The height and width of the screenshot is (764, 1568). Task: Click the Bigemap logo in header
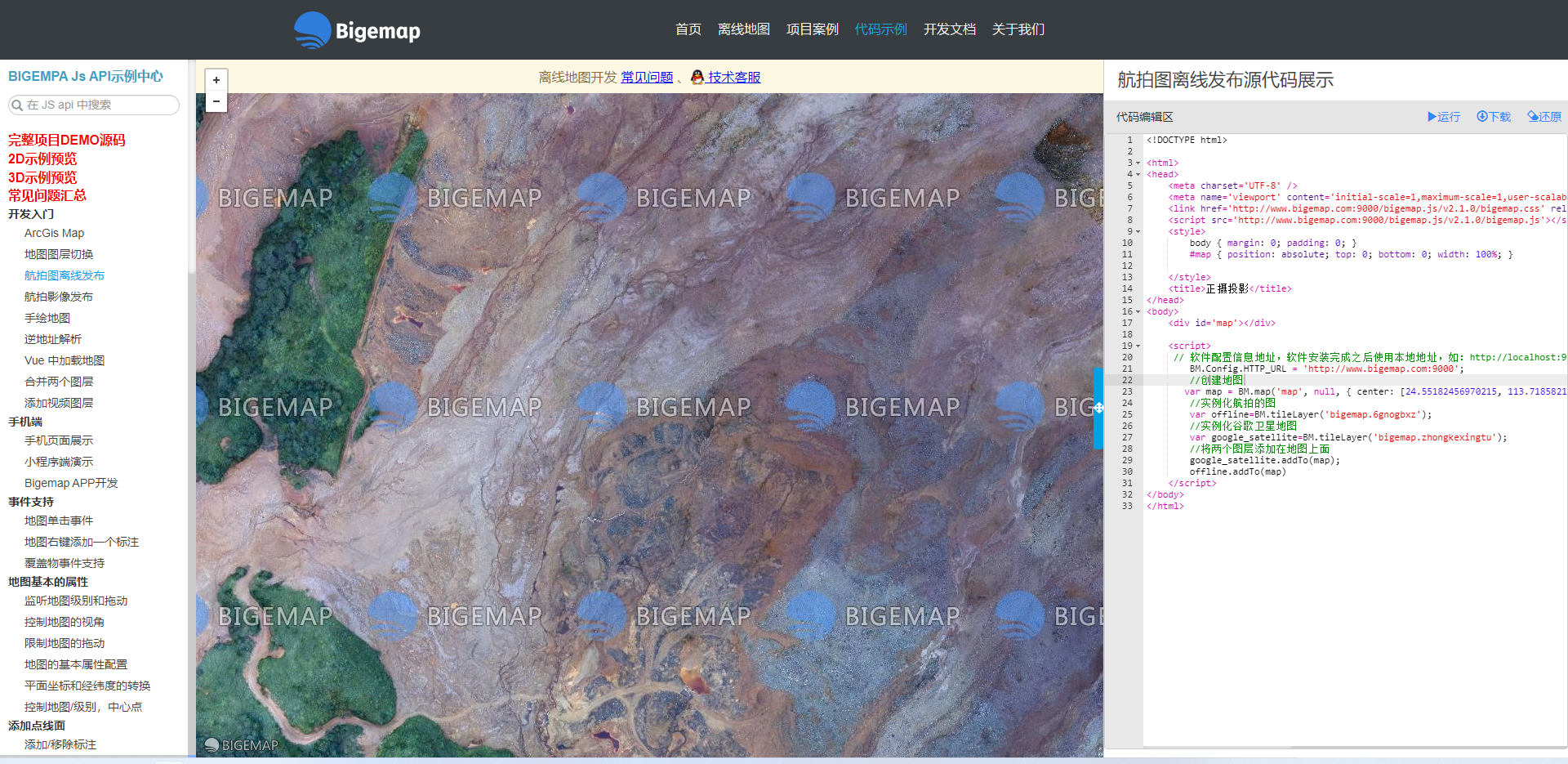point(357,30)
